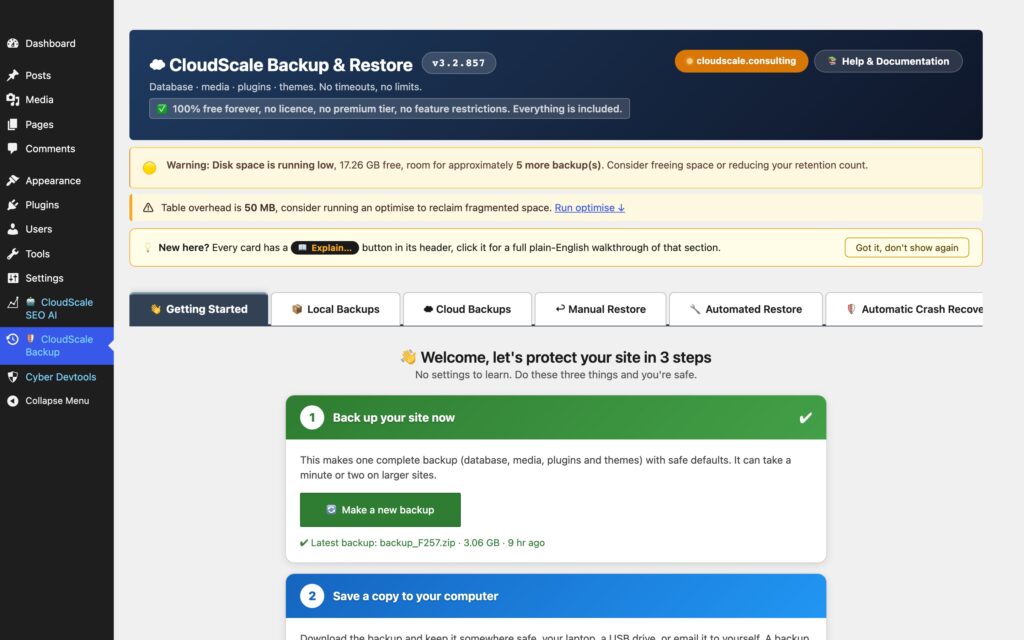This screenshot has height=640, width=1024.
Task: Click the white checkmark on Back up card
Action: point(805,417)
